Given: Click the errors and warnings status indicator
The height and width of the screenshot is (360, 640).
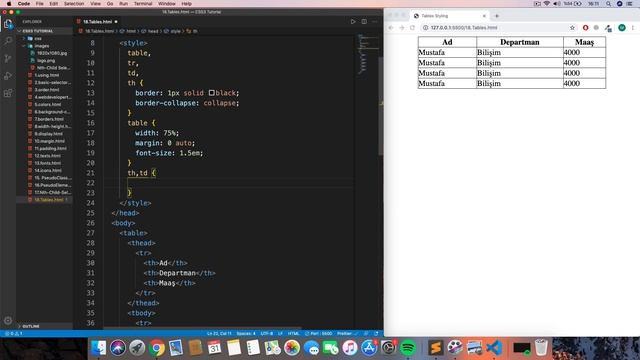Looking at the screenshot, I should 13,333.
